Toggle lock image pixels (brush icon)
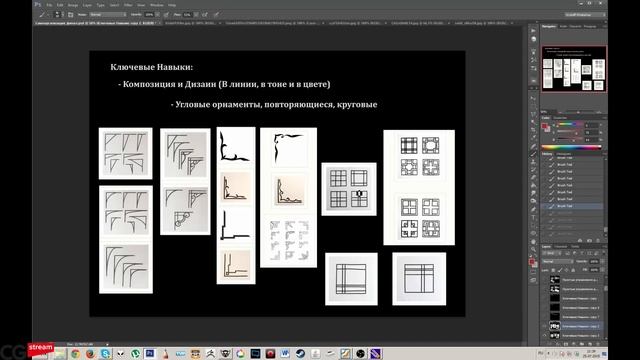 coord(560,270)
